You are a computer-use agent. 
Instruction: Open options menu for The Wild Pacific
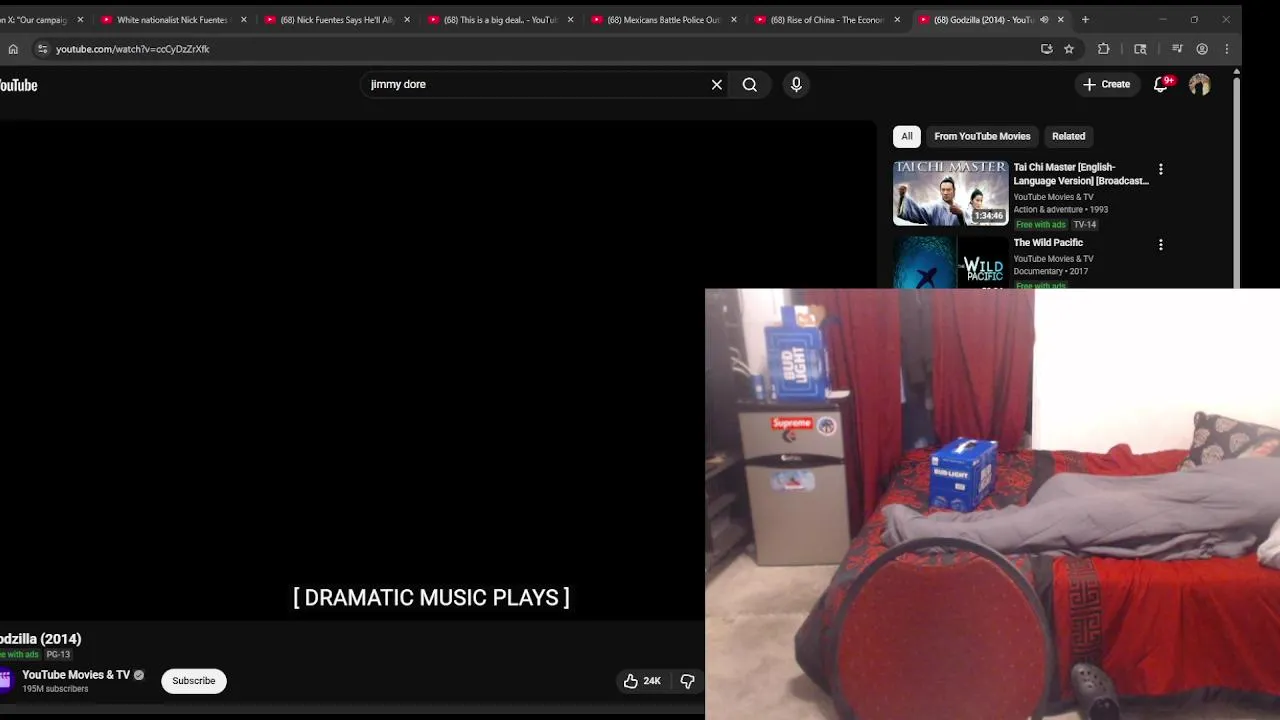1160,244
